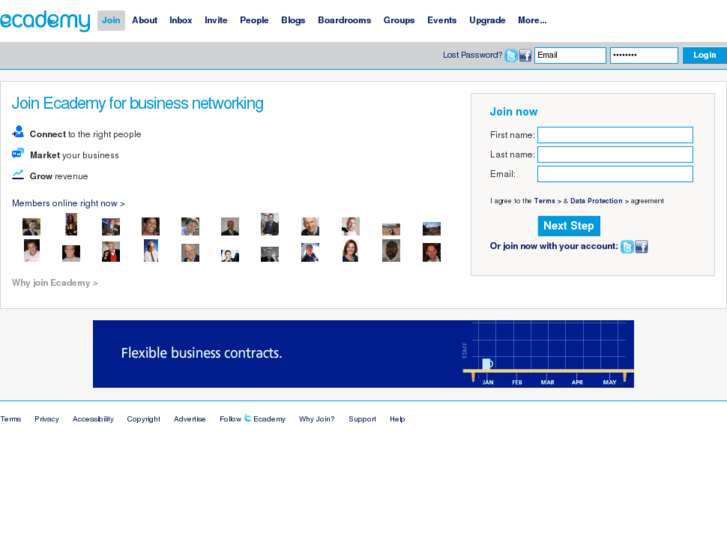Open Events in top navigation
727x545 pixels.
coord(442,20)
